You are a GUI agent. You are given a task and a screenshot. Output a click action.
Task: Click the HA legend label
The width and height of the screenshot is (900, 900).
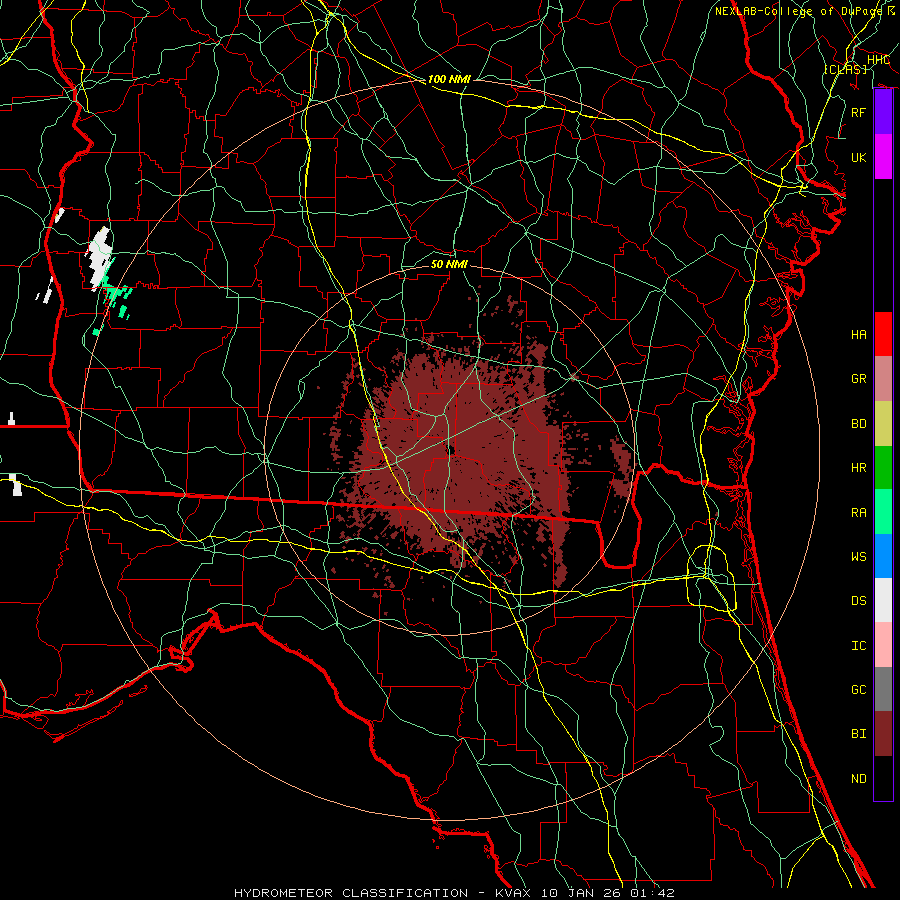coord(858,335)
